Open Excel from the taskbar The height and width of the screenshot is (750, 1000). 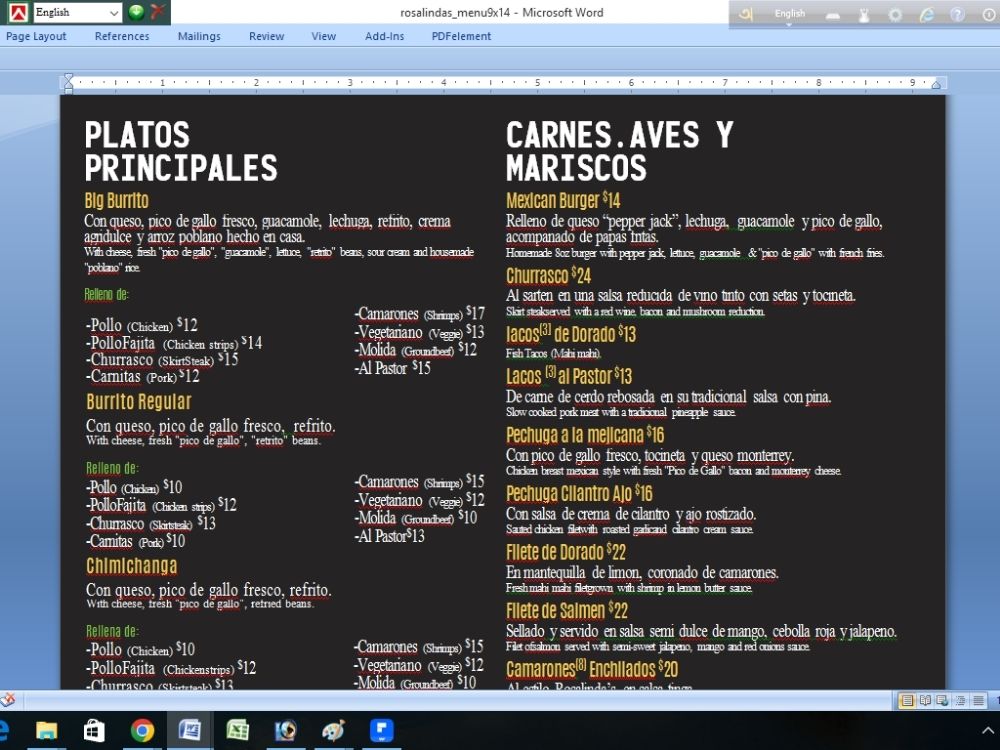[x=237, y=730]
